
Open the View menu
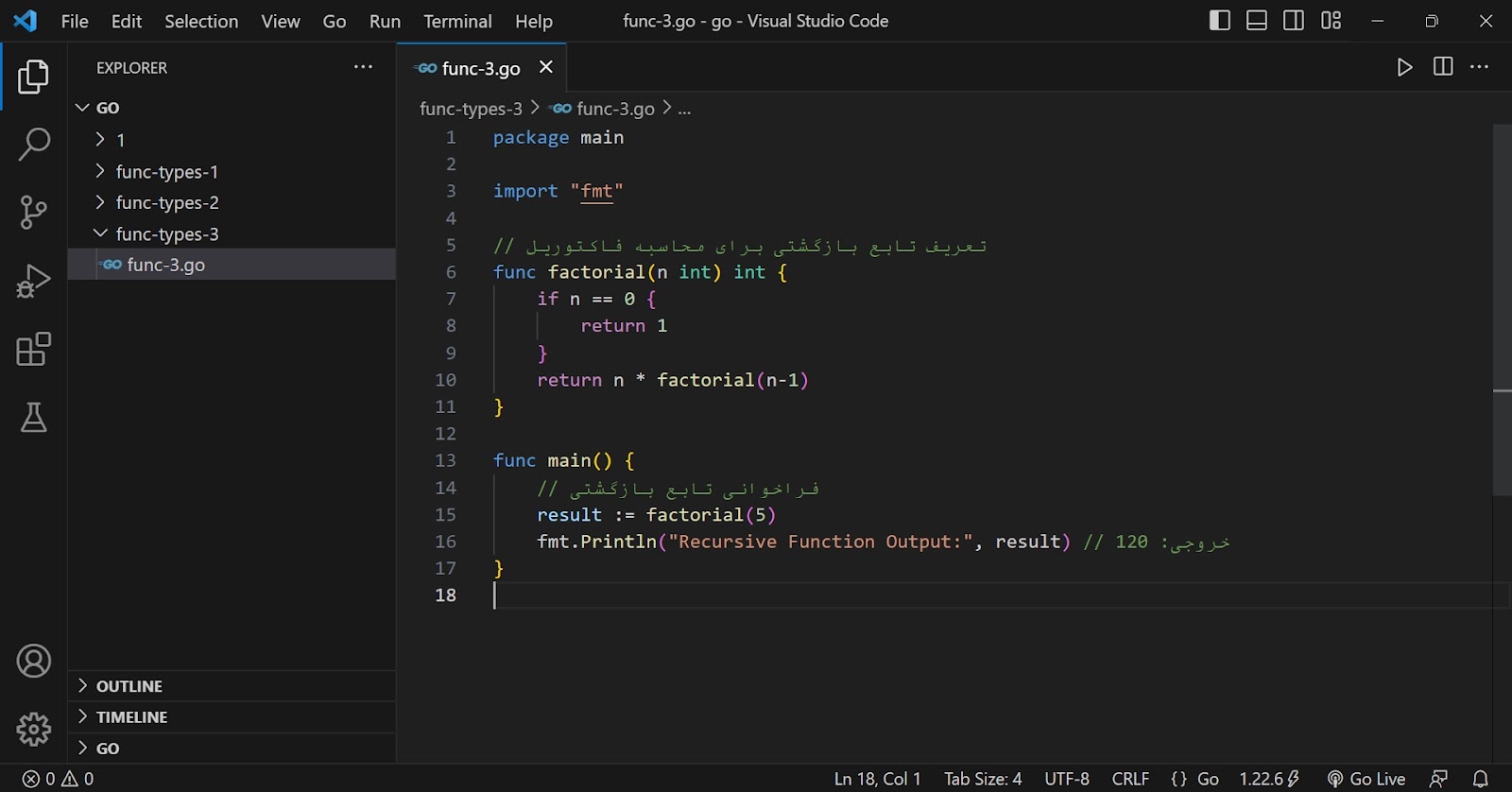281,21
